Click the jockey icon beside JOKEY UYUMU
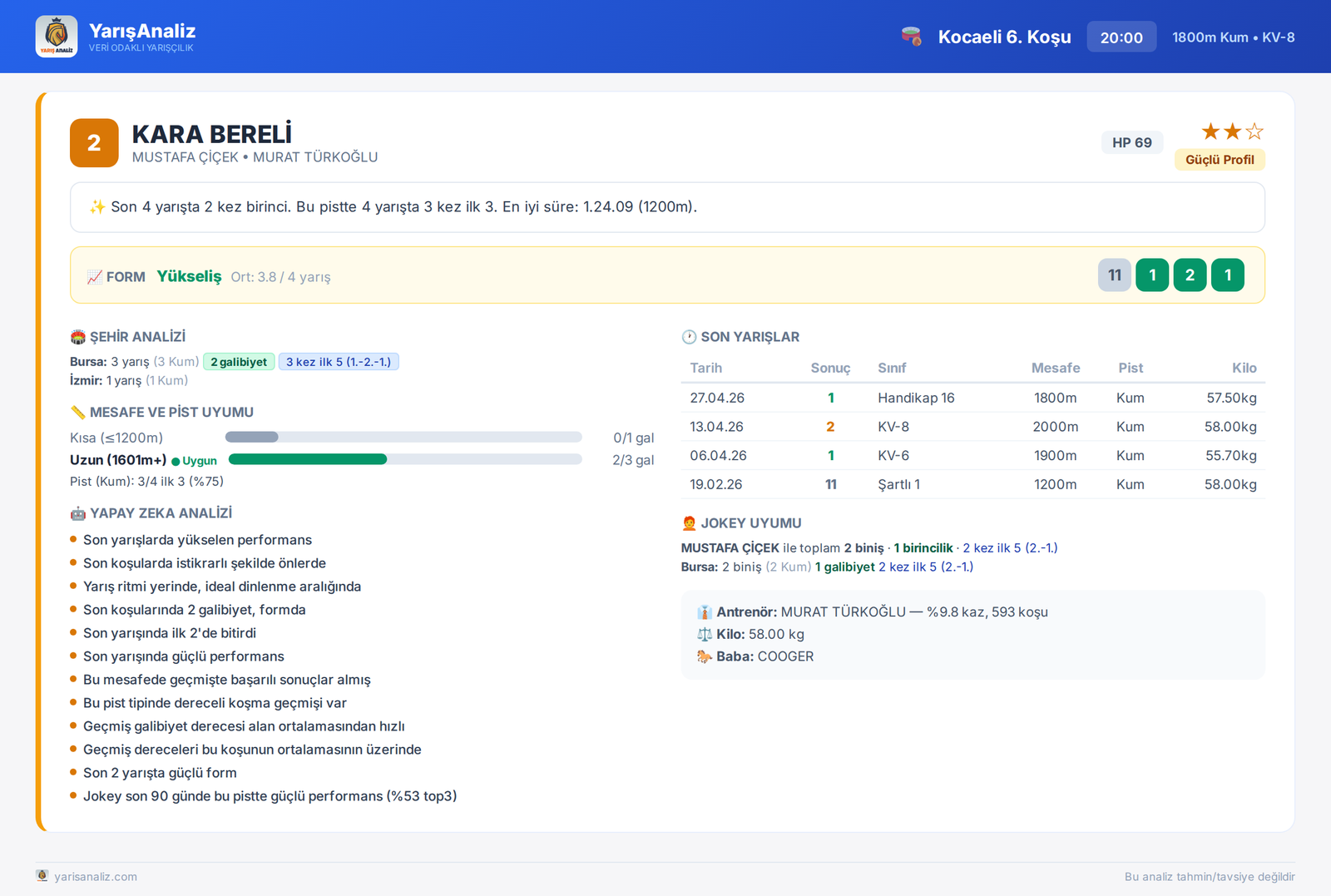 [689, 523]
